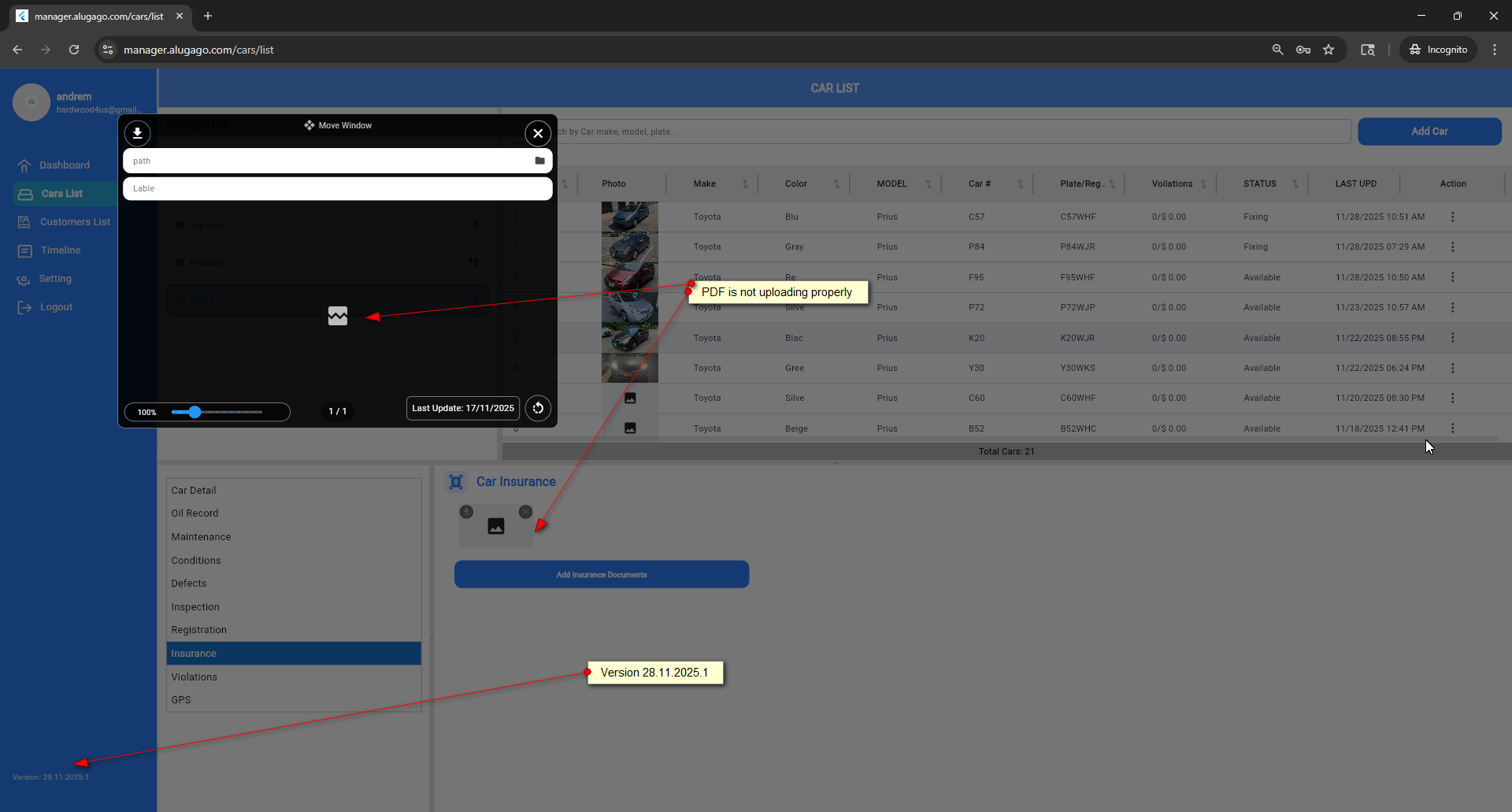Image resolution: width=1512 pixels, height=812 pixels.
Task: Click the folder icon in the path field
Action: pos(539,161)
